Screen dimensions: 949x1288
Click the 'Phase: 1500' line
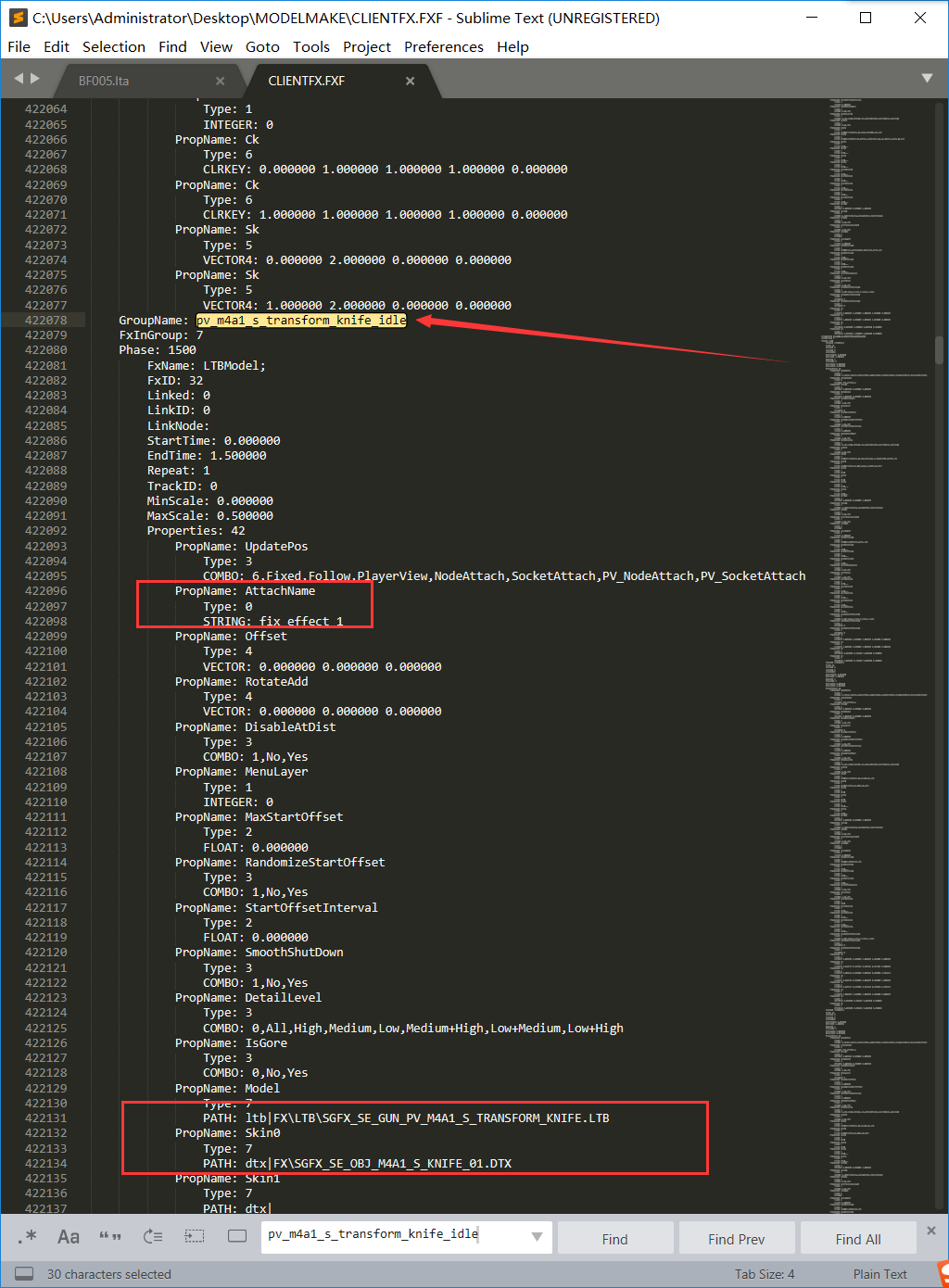tap(158, 350)
